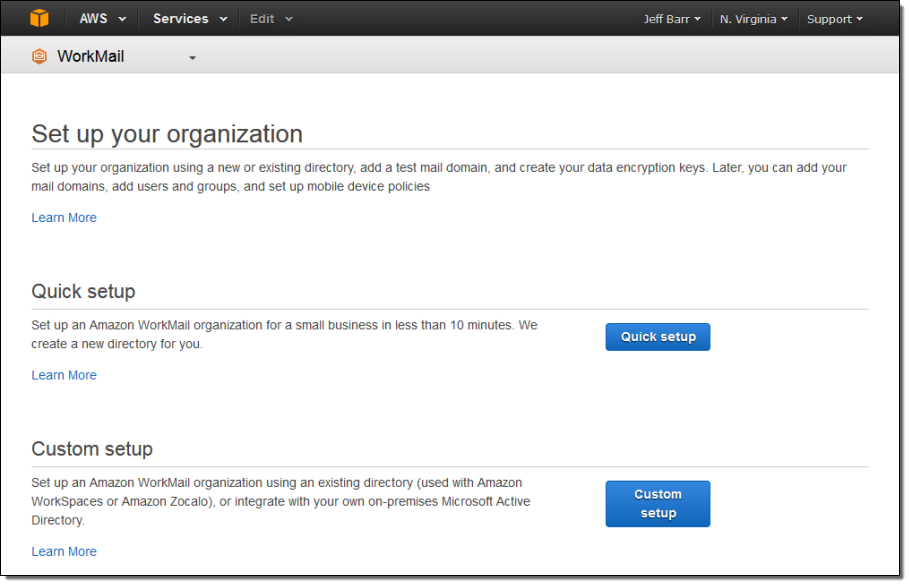Open the Services menu
The width and height of the screenshot is (910, 586).
(189, 19)
